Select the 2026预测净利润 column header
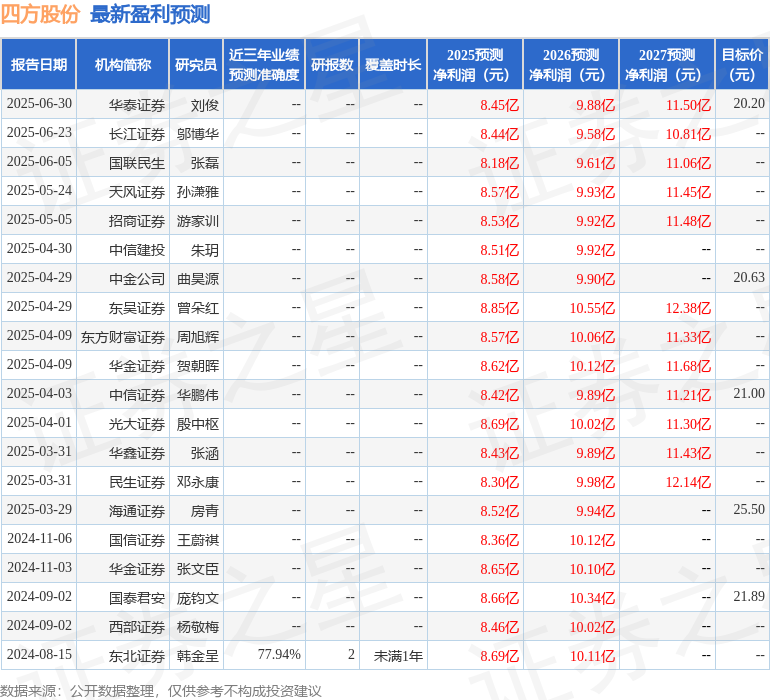This screenshot has width=770, height=700. pyautogui.click(x=571, y=64)
